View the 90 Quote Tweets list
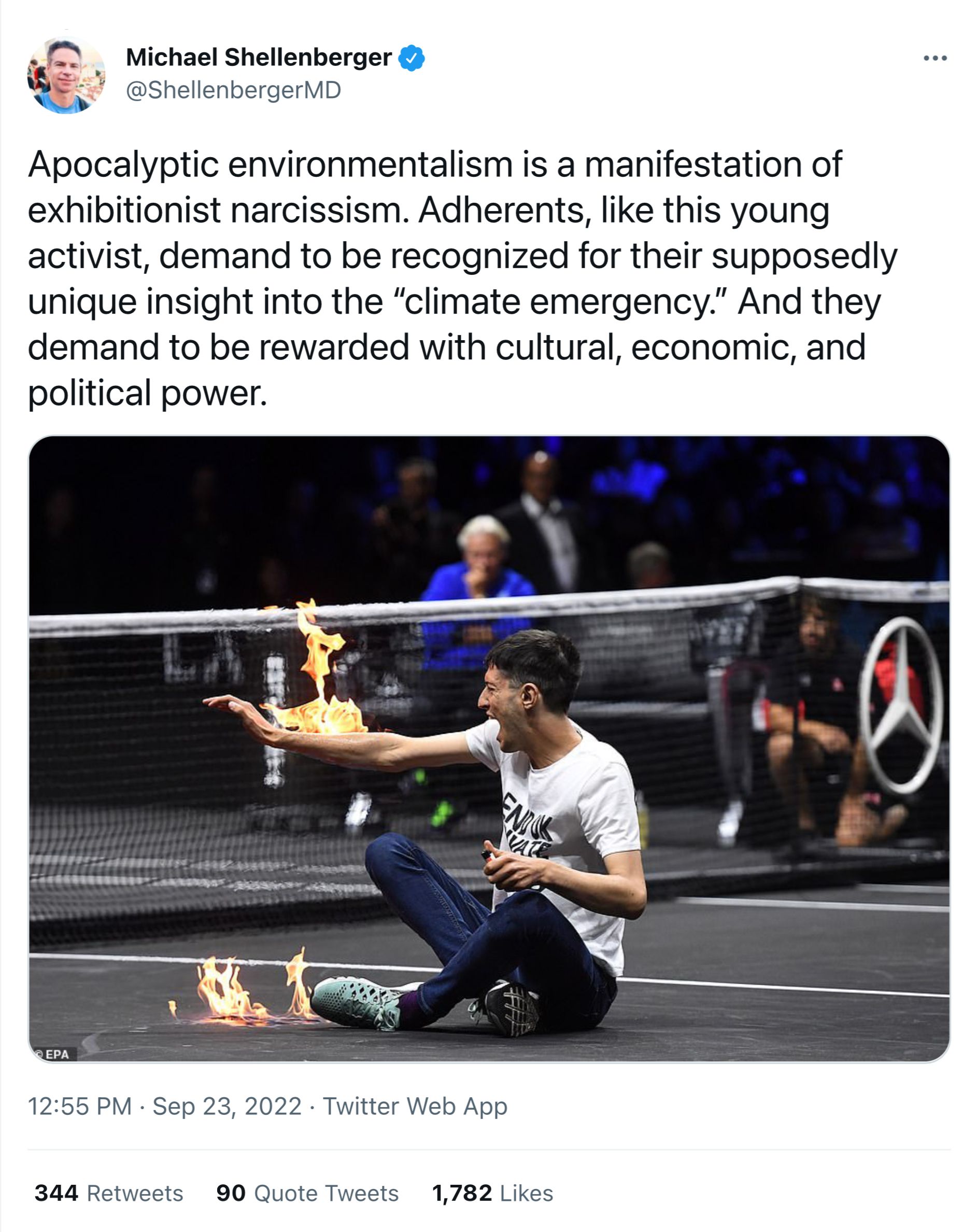 tap(307, 1193)
